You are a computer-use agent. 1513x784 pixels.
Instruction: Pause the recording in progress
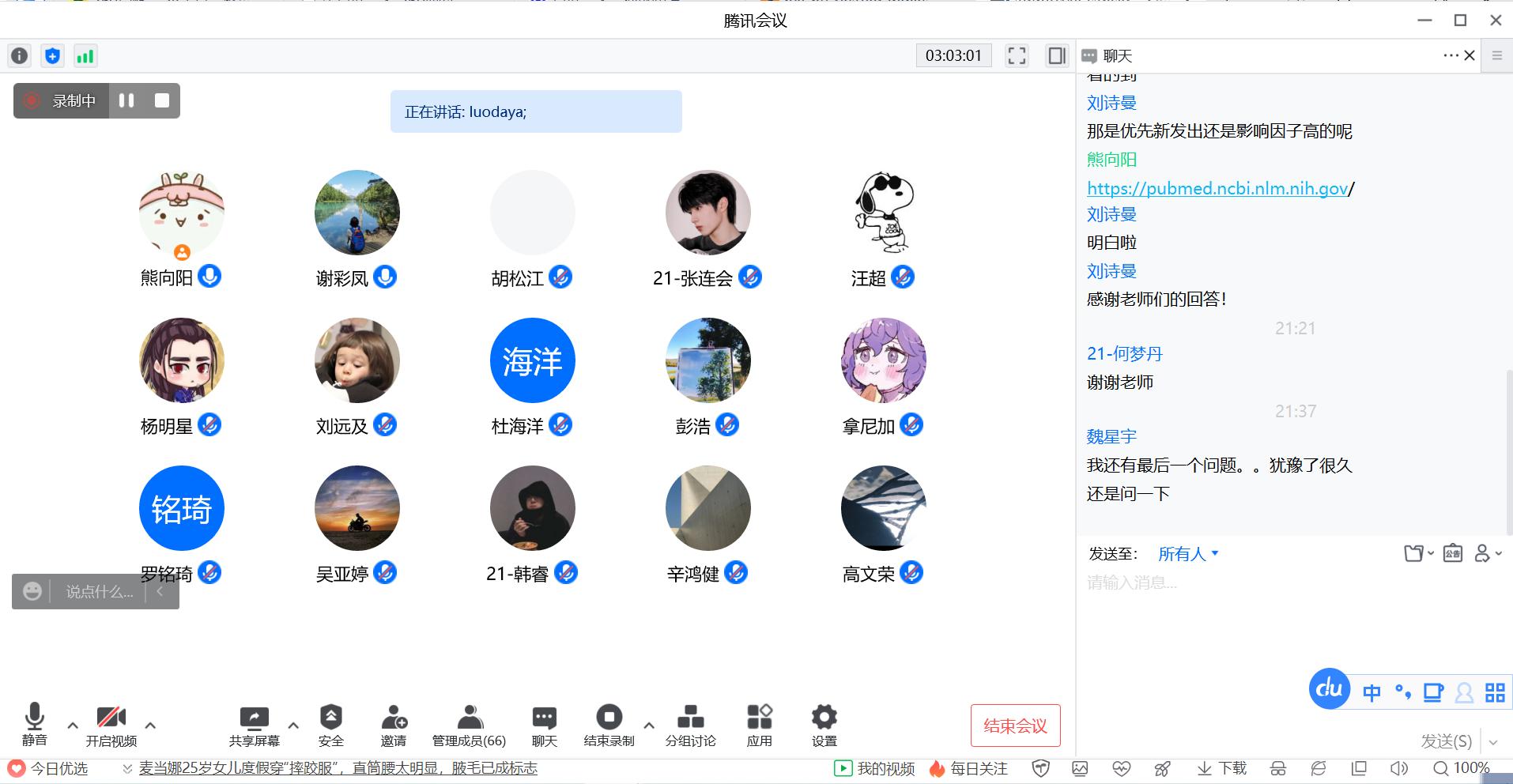126,100
